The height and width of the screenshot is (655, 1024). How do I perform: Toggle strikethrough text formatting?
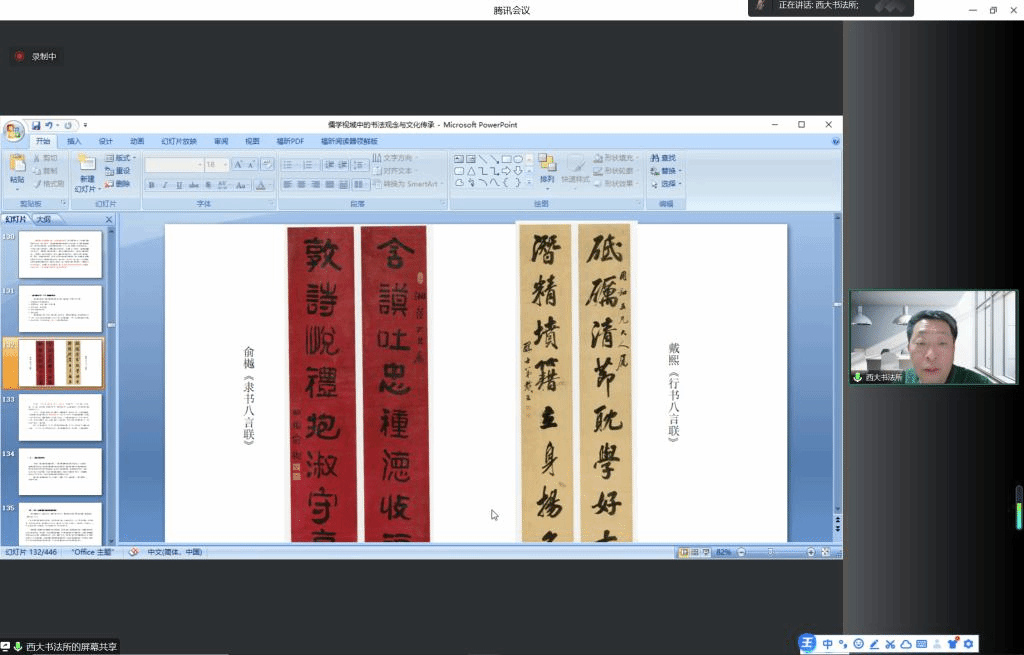(x=194, y=185)
